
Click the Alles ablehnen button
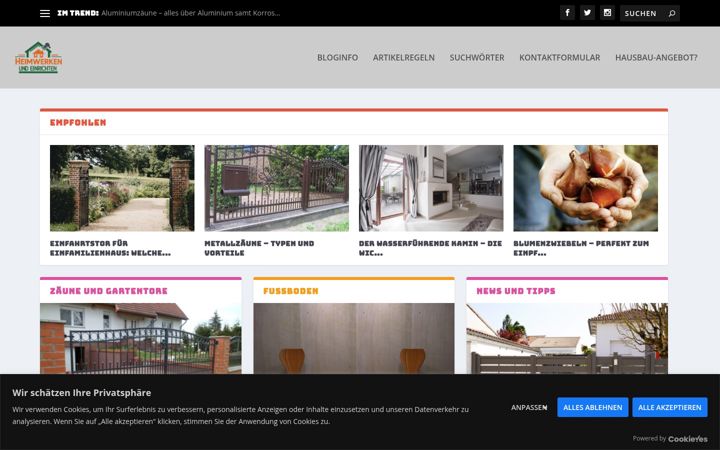tap(592, 407)
